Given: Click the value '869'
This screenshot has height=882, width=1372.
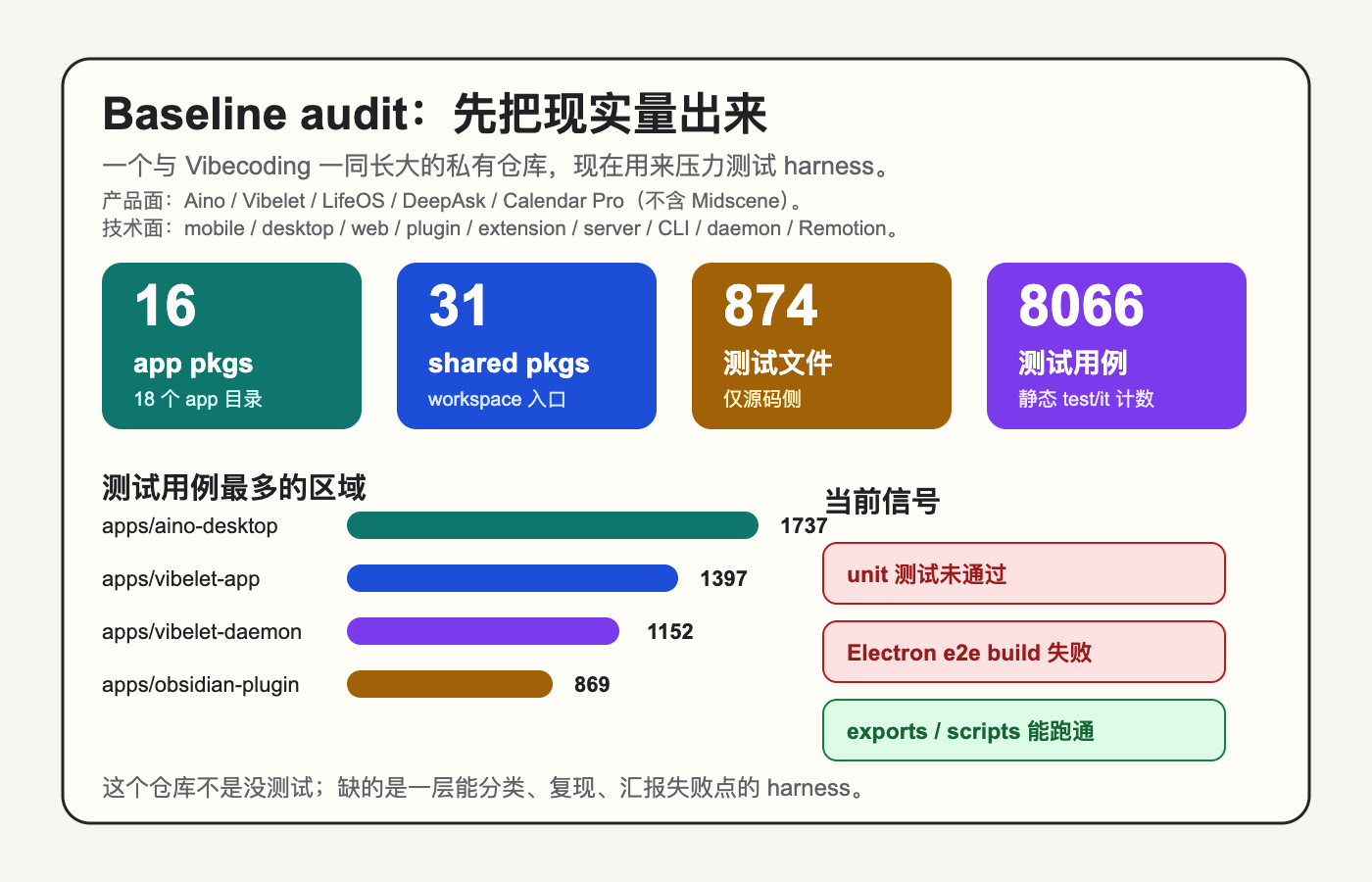Looking at the screenshot, I should point(592,685).
